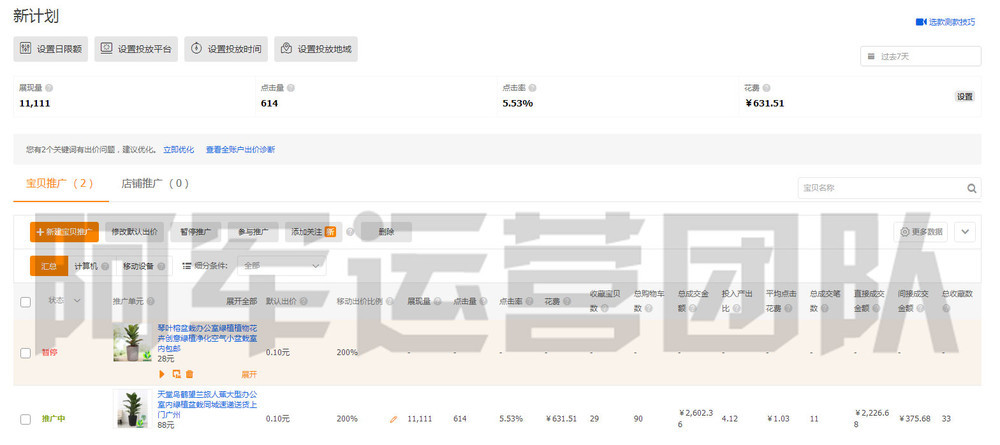
Task: Click the copy icon under the paused item
Action: pyautogui.click(x=176, y=374)
